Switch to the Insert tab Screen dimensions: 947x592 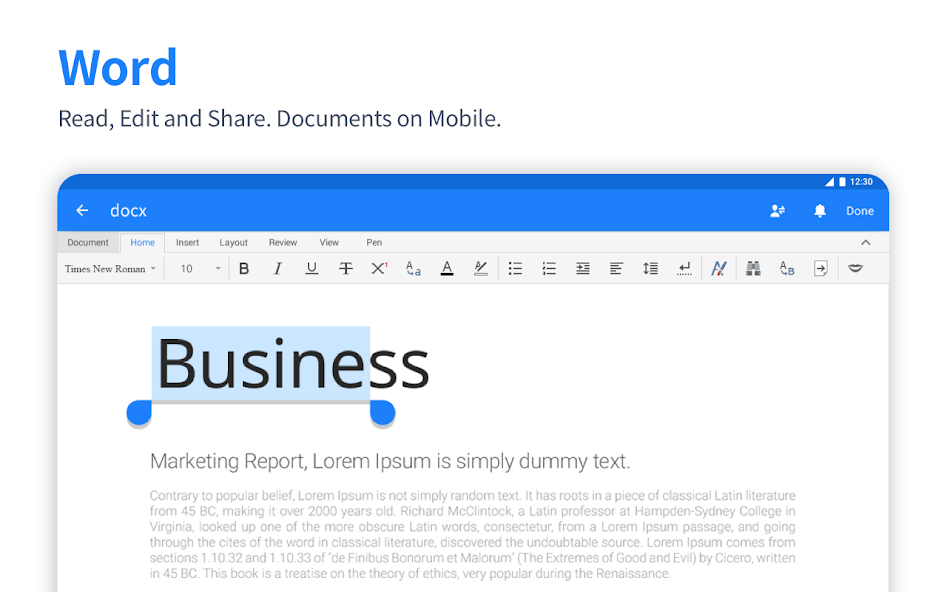click(187, 243)
